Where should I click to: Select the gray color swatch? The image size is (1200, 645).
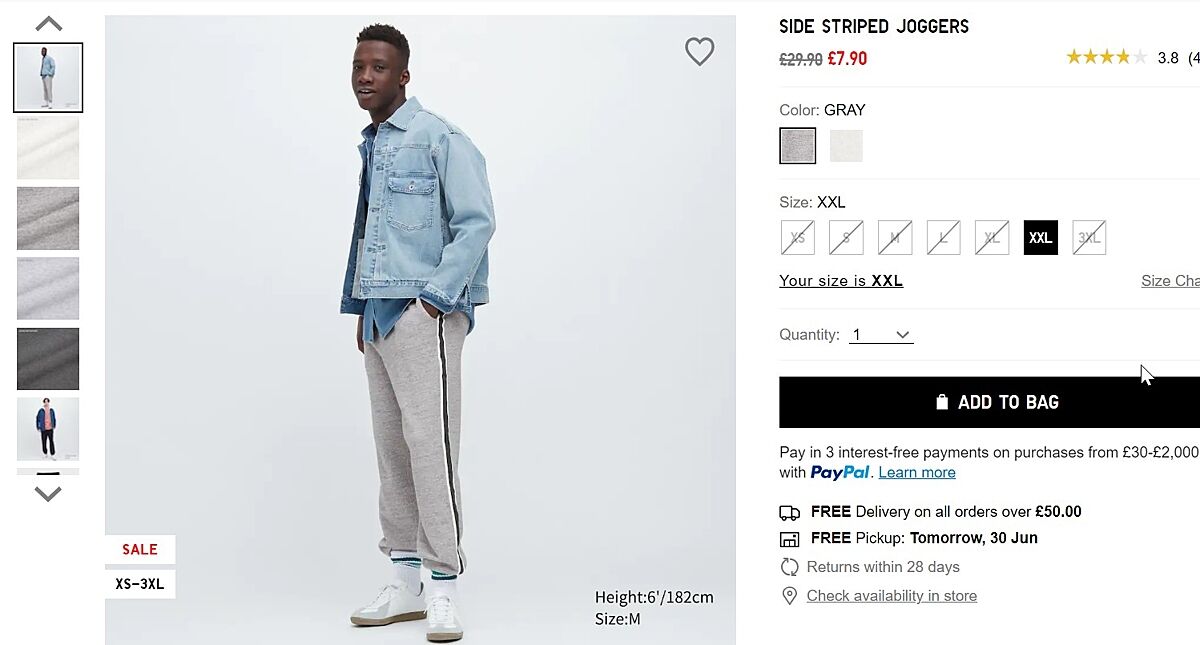[x=798, y=146]
